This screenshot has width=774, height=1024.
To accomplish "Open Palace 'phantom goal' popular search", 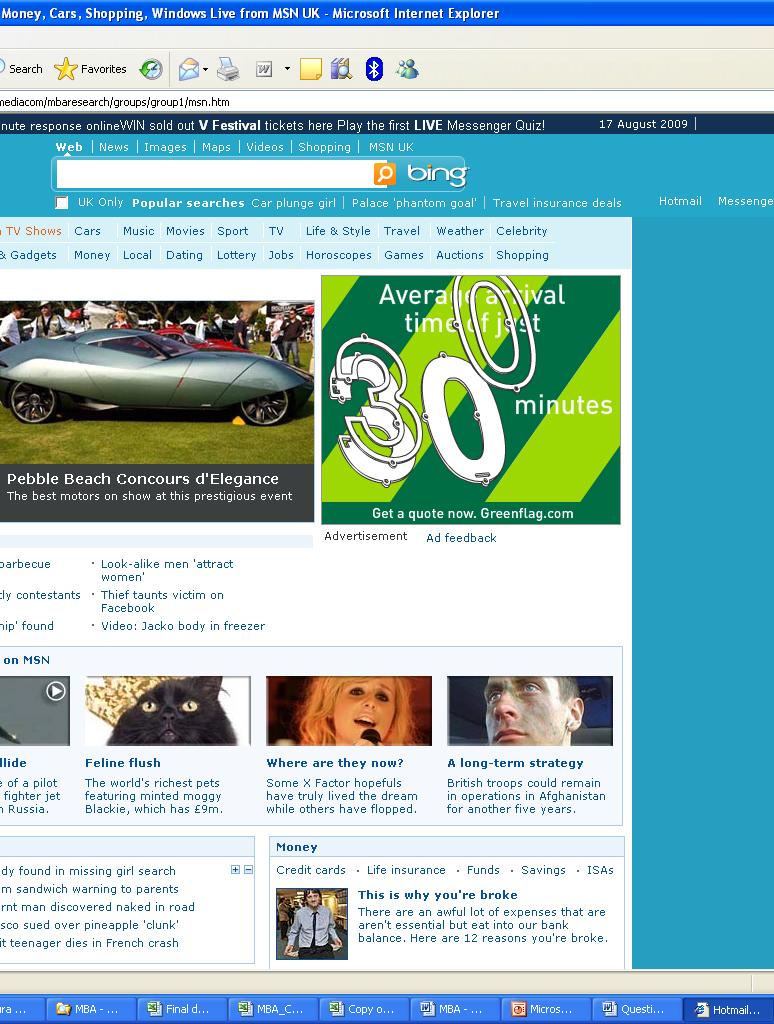I will 414,203.
